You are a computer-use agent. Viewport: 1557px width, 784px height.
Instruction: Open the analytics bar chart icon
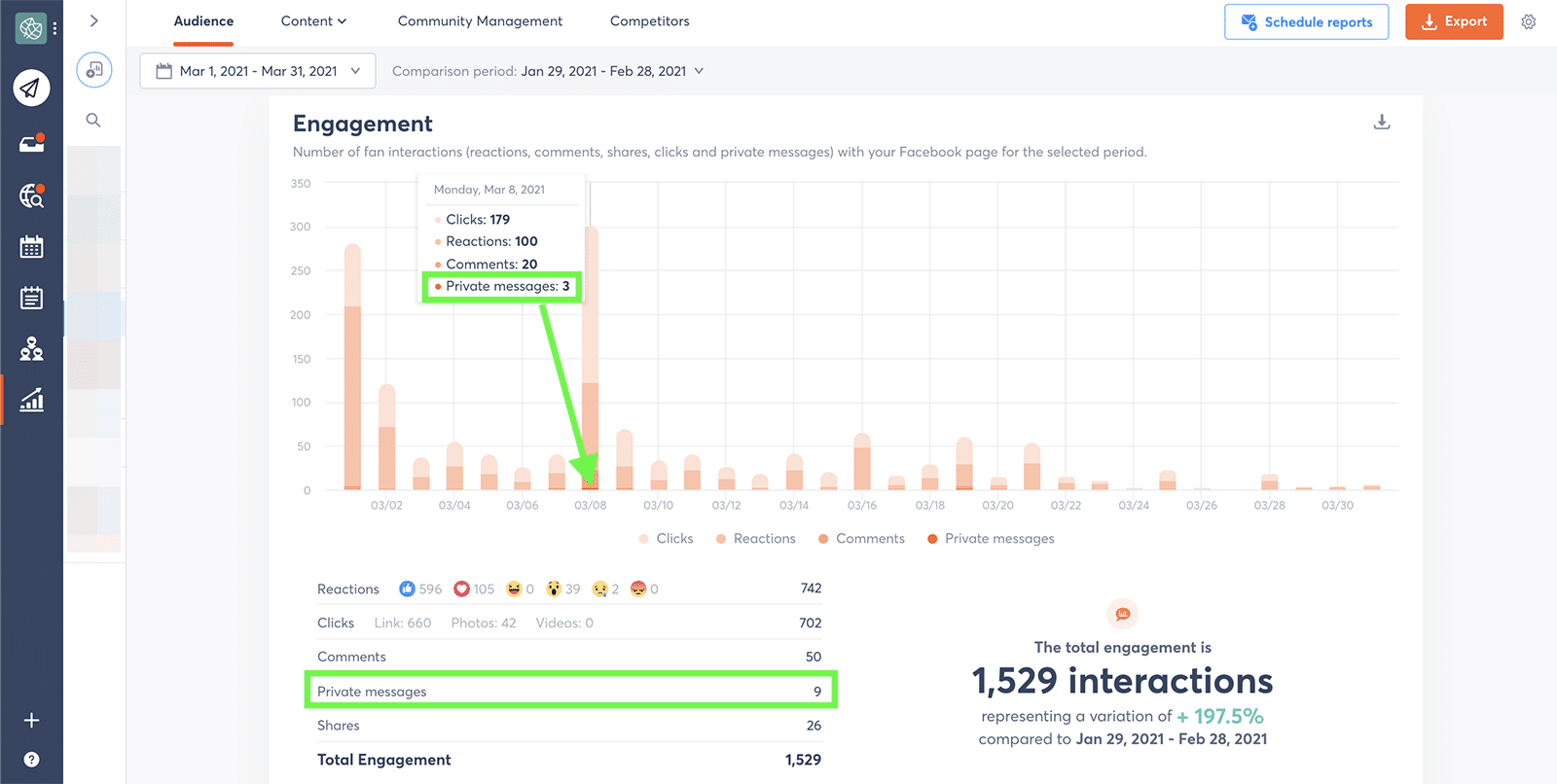[x=31, y=400]
